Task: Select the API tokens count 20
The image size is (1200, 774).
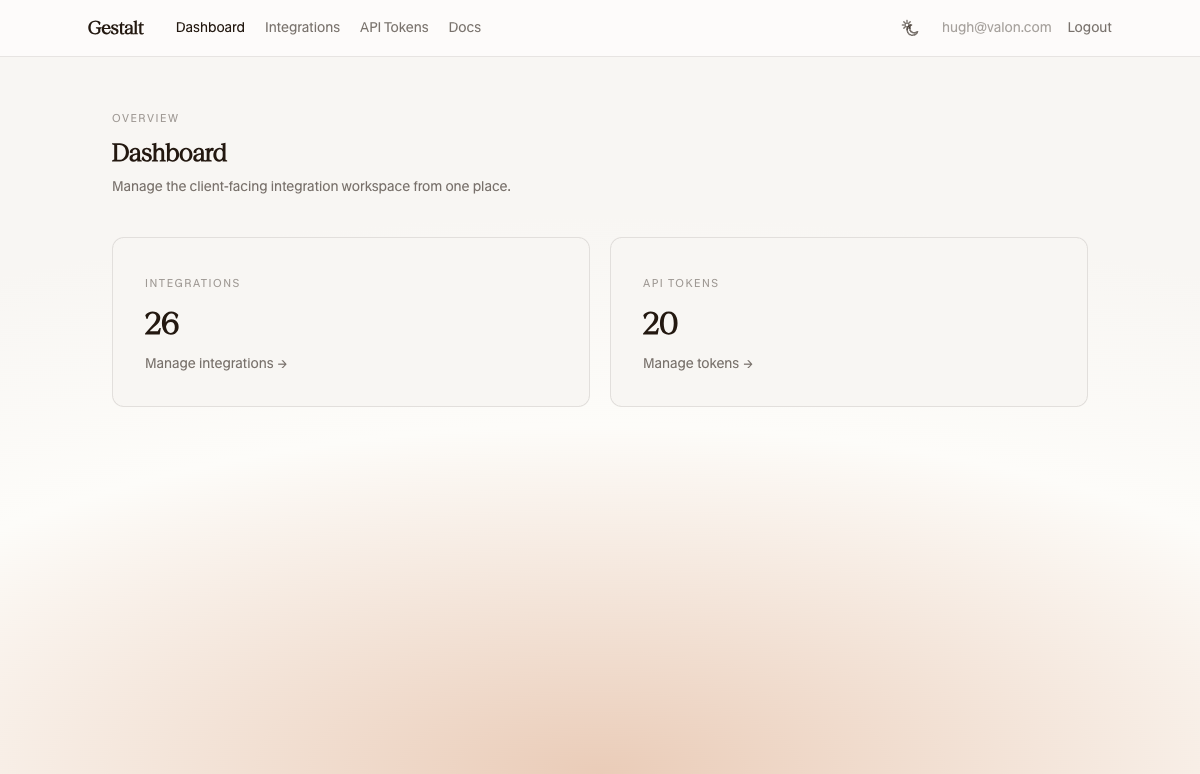Action: click(x=660, y=324)
